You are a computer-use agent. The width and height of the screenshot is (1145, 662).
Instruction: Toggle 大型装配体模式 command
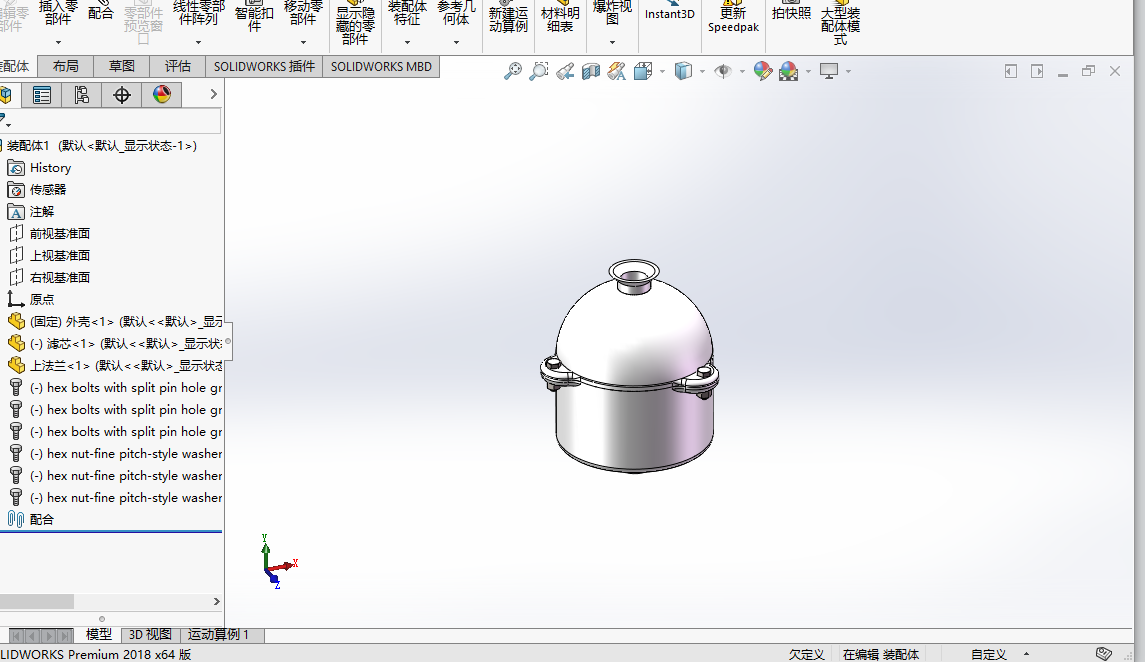(840, 23)
